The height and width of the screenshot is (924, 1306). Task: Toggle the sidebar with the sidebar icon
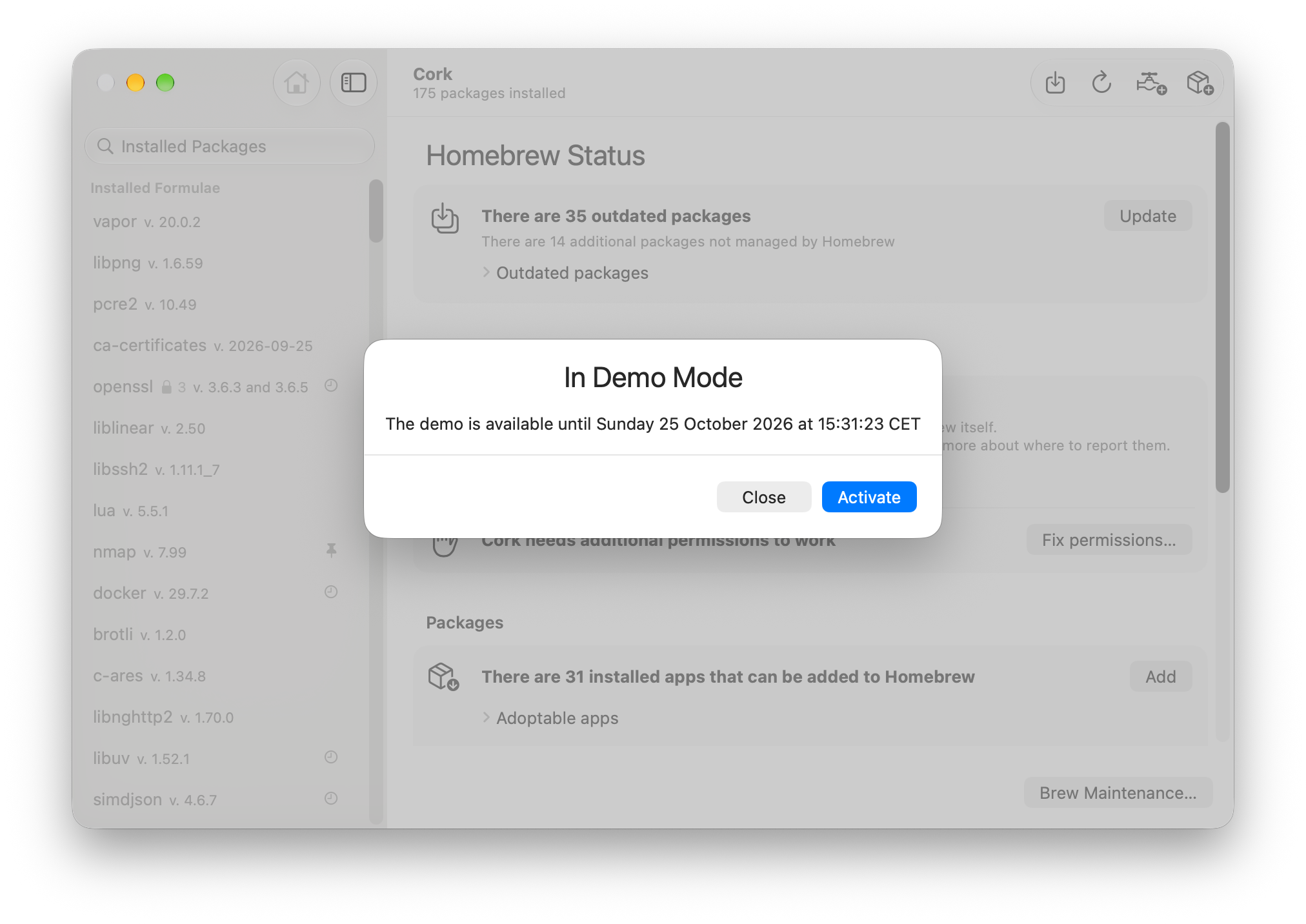[354, 83]
